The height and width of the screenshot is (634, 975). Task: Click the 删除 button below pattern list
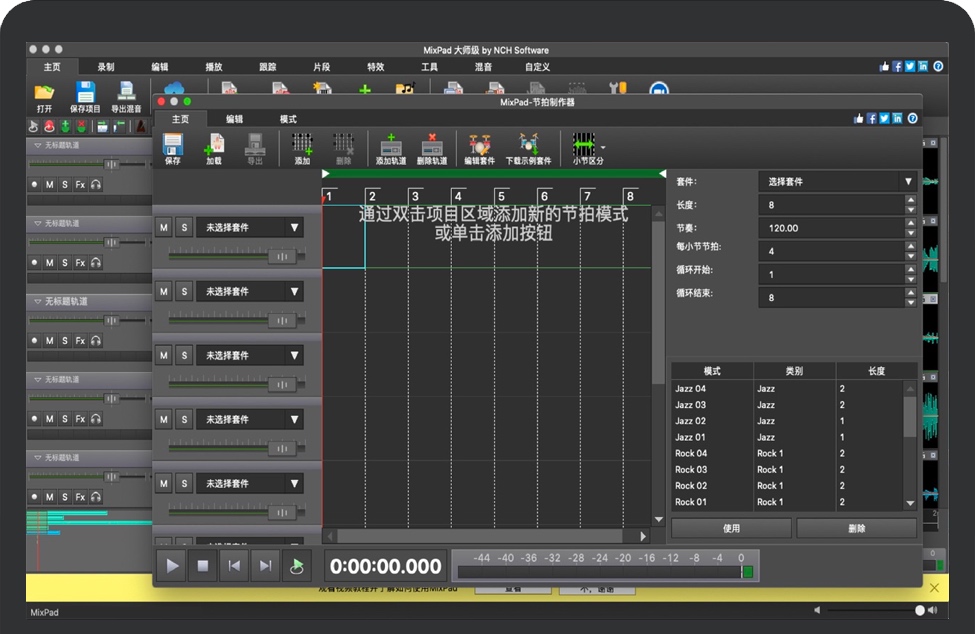pyautogui.click(x=856, y=528)
